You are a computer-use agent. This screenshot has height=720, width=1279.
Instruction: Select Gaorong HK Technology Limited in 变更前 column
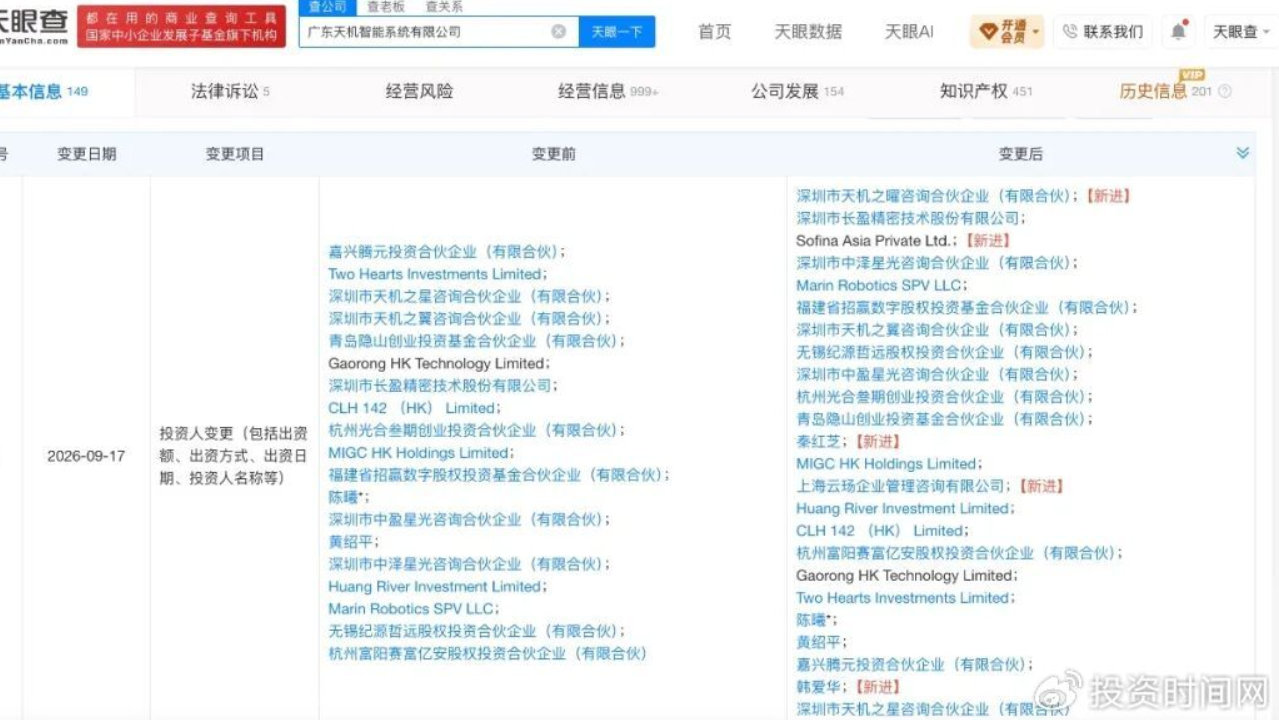pos(435,364)
